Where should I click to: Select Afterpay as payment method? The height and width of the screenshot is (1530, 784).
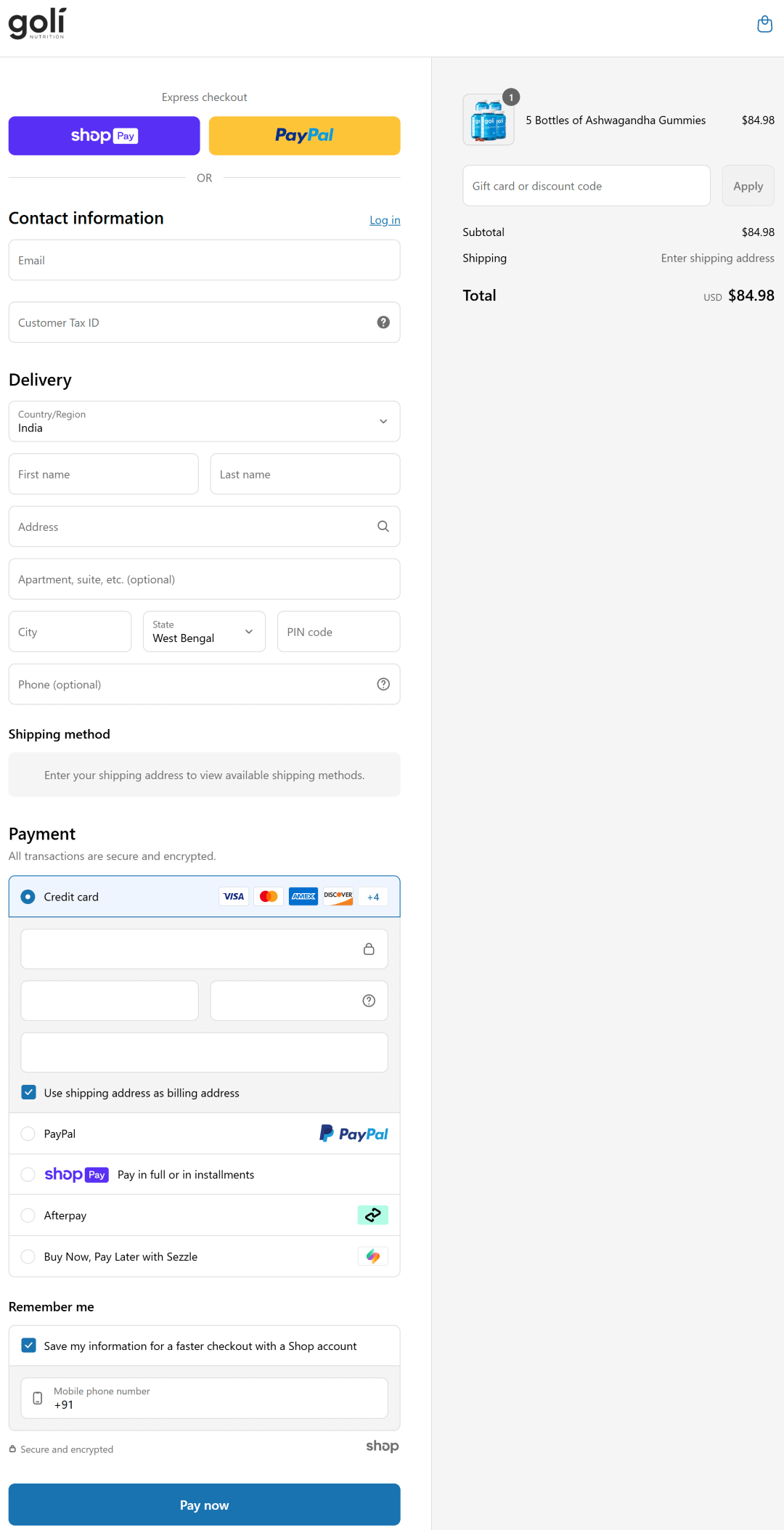pyautogui.click(x=28, y=1216)
